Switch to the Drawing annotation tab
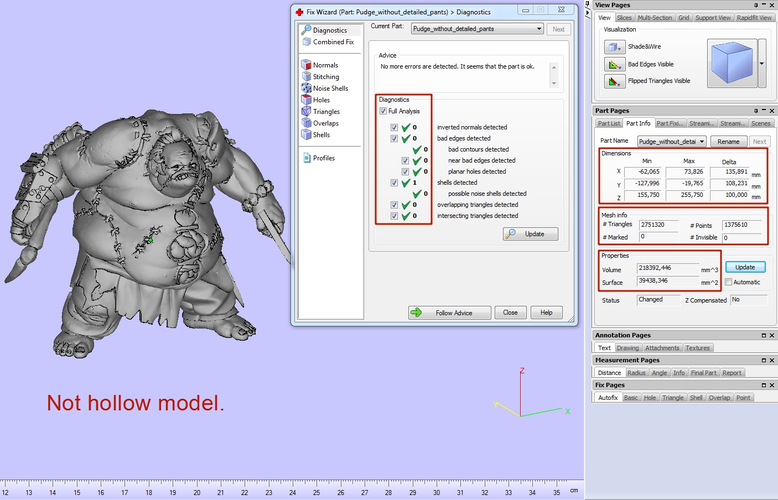Viewport: 778px width, 500px height. tap(628, 348)
